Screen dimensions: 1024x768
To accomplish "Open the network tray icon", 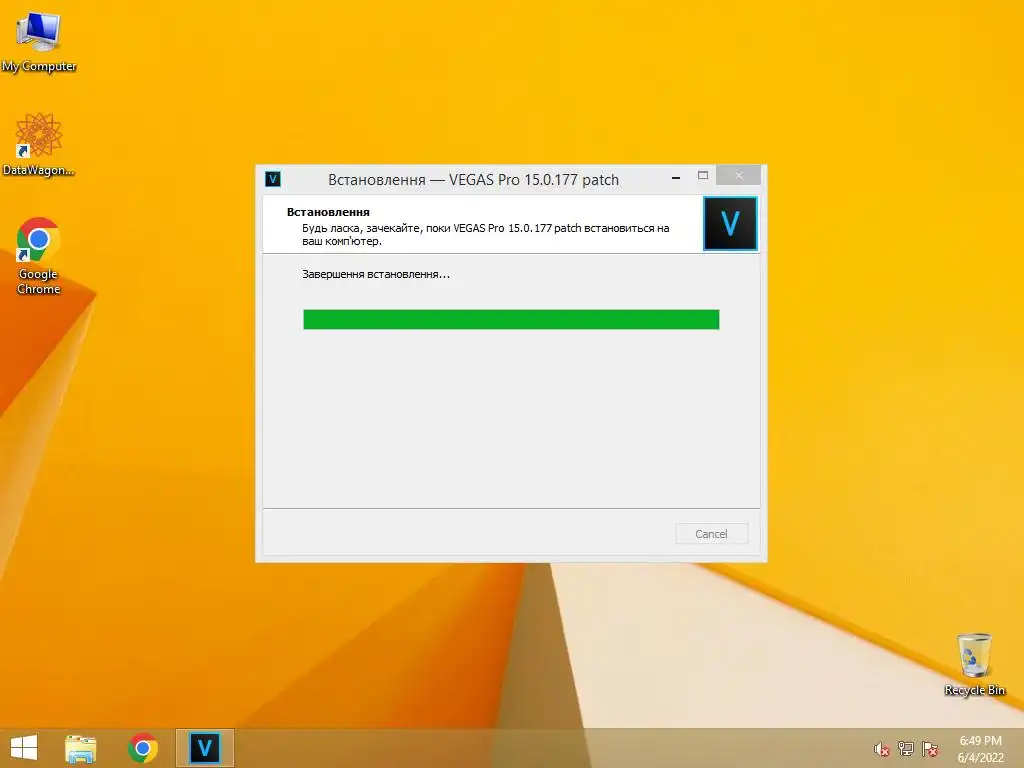I will 905,749.
